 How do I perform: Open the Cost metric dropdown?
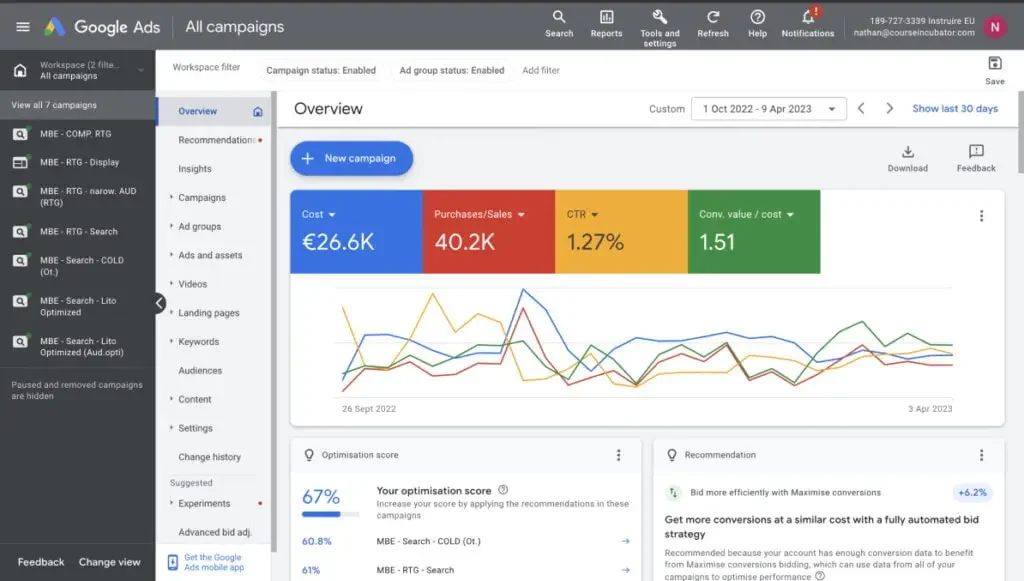tap(332, 215)
